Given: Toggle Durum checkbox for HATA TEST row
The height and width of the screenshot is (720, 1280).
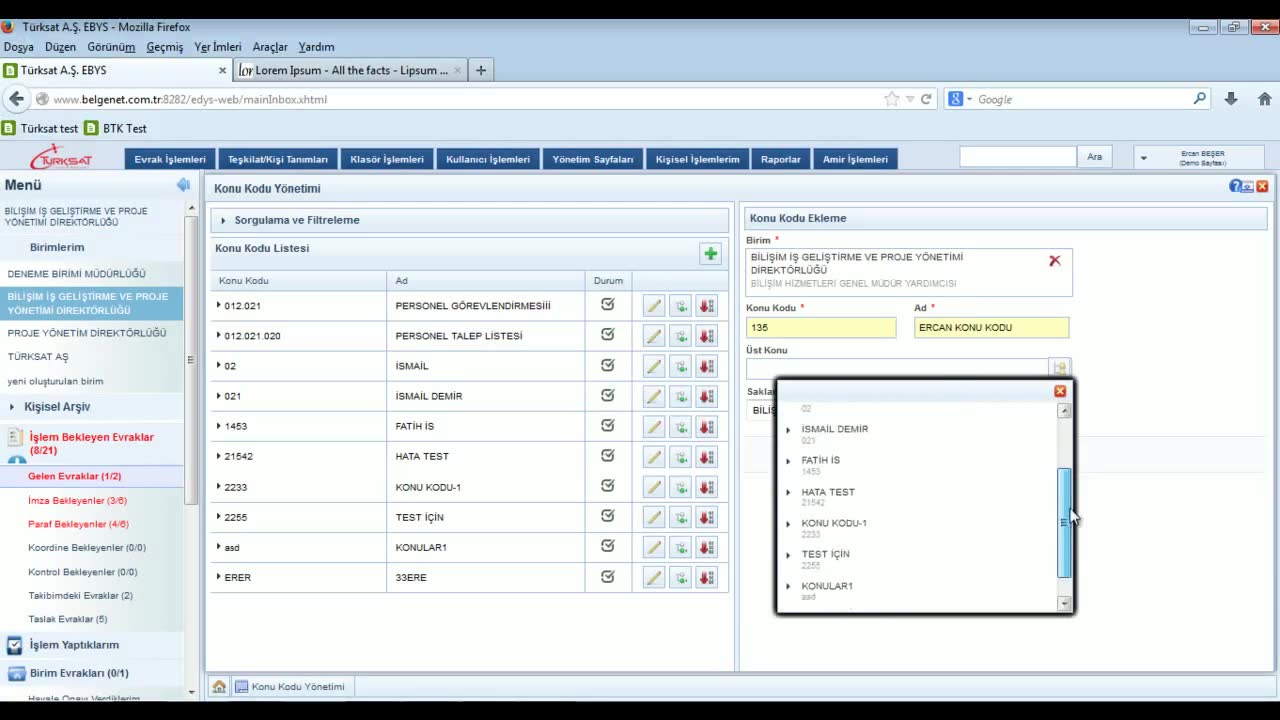Looking at the screenshot, I should click(607, 456).
